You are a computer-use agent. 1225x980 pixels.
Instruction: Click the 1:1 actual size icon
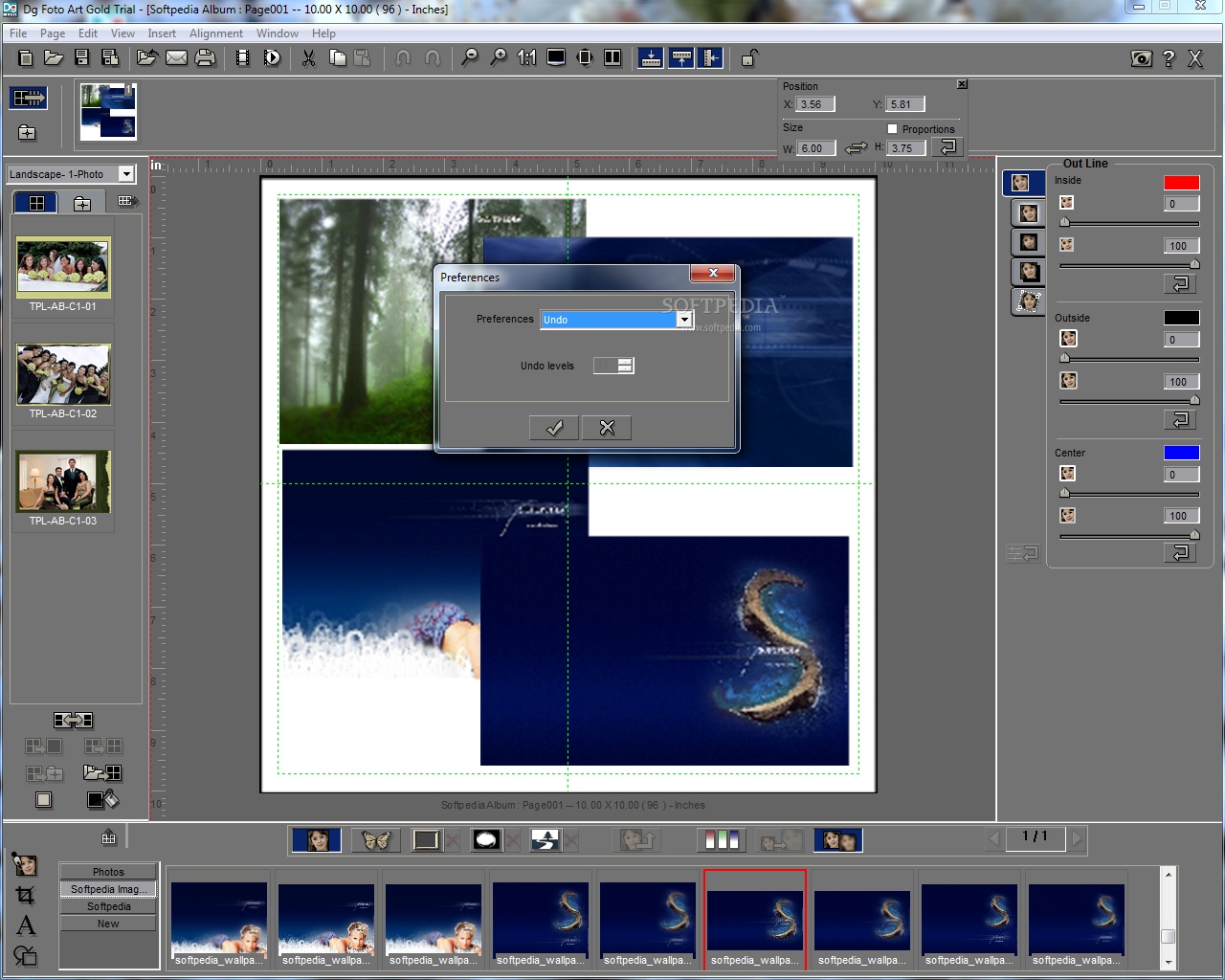(x=526, y=58)
